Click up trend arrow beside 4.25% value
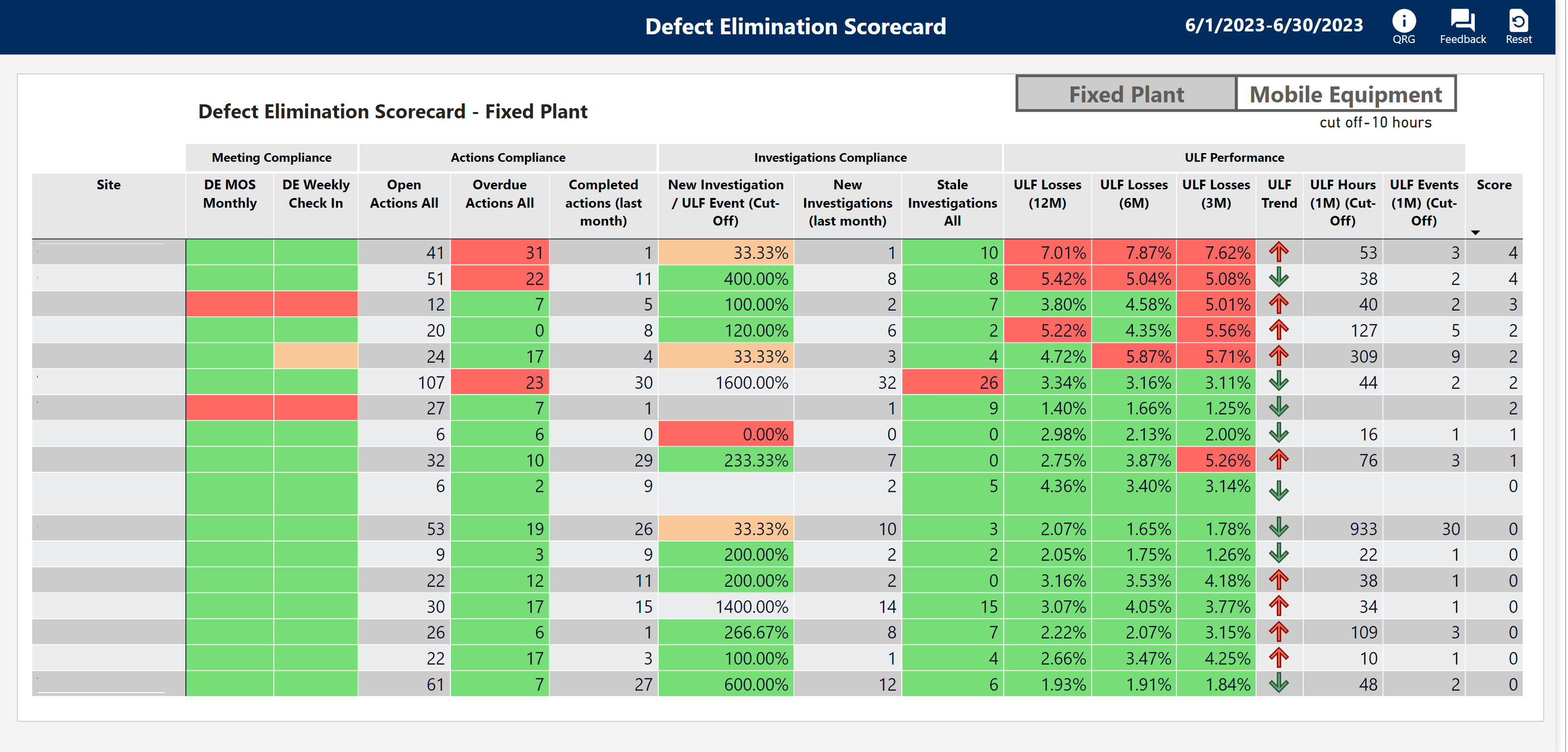 pos(1278,658)
